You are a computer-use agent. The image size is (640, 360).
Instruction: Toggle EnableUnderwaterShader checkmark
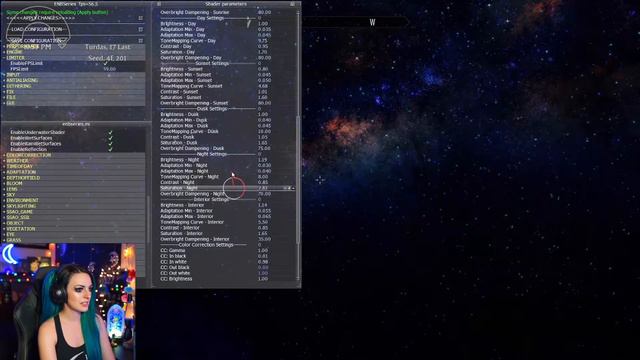[x=110, y=132]
